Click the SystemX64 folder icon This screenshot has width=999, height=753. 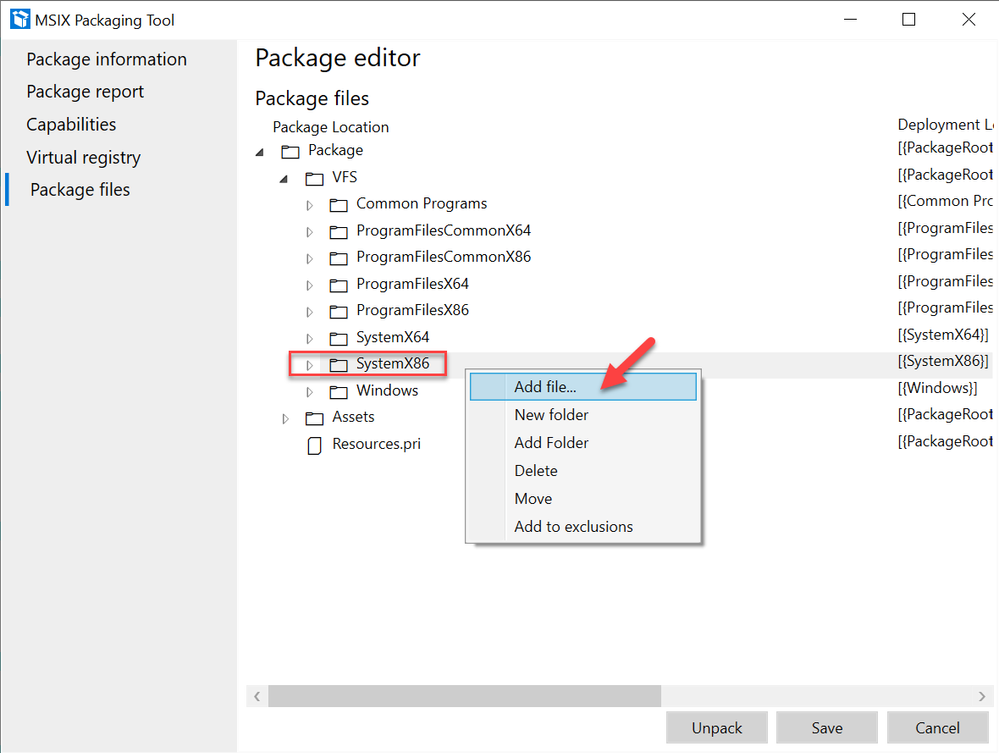[x=338, y=338]
